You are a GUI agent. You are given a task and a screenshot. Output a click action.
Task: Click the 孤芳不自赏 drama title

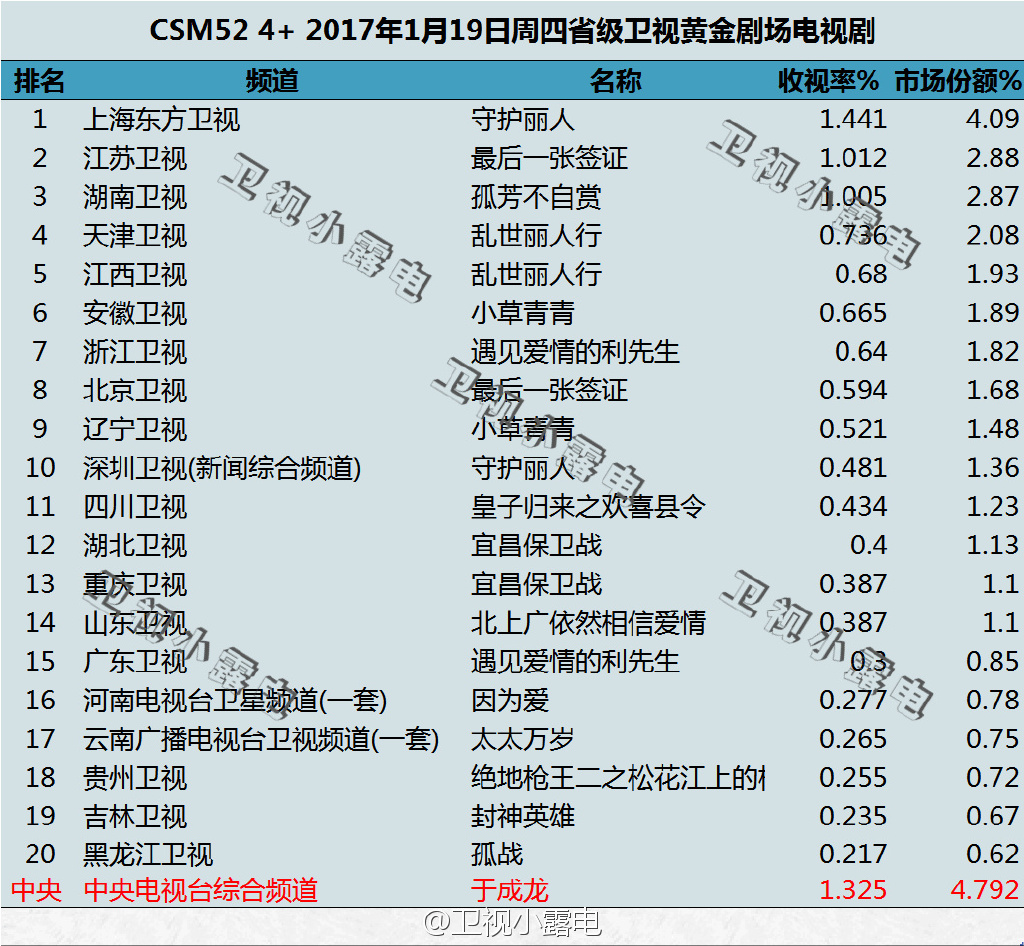coord(535,197)
